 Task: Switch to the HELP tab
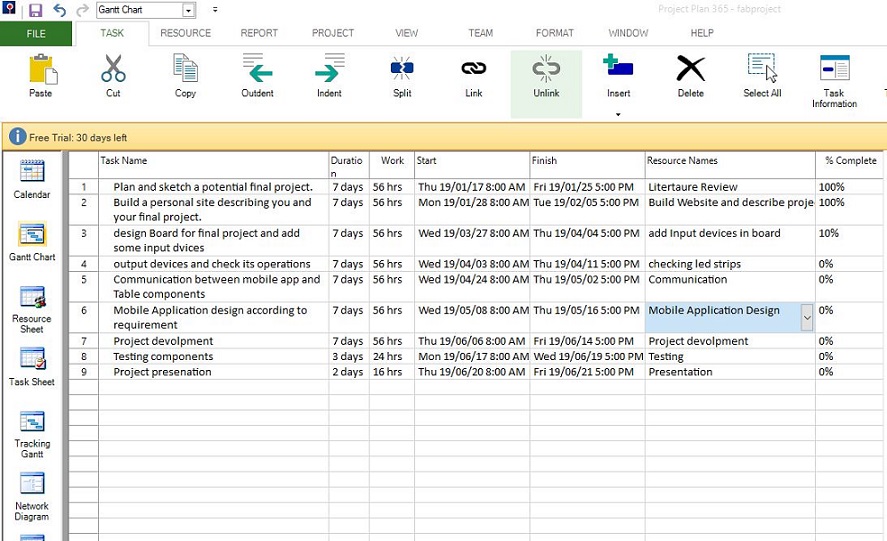point(702,33)
